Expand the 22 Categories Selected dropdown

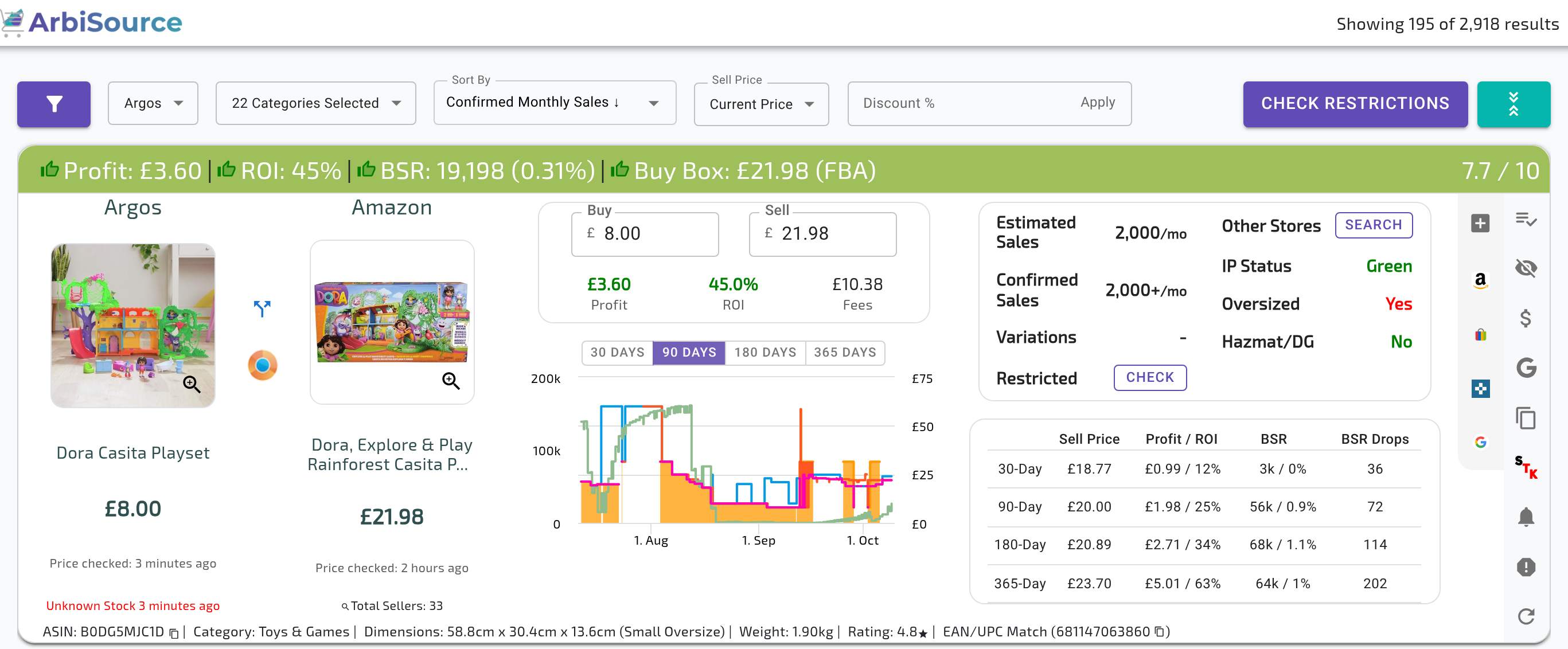point(315,103)
